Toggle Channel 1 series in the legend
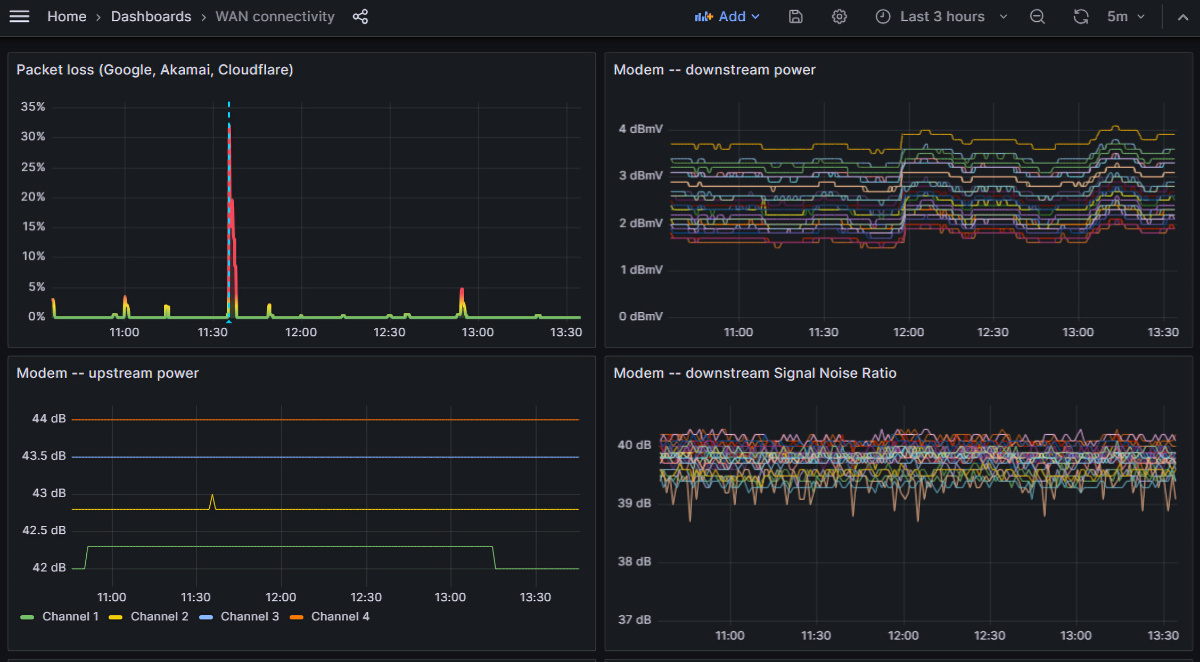Image resolution: width=1200 pixels, height=662 pixels. pyautogui.click(x=70, y=617)
